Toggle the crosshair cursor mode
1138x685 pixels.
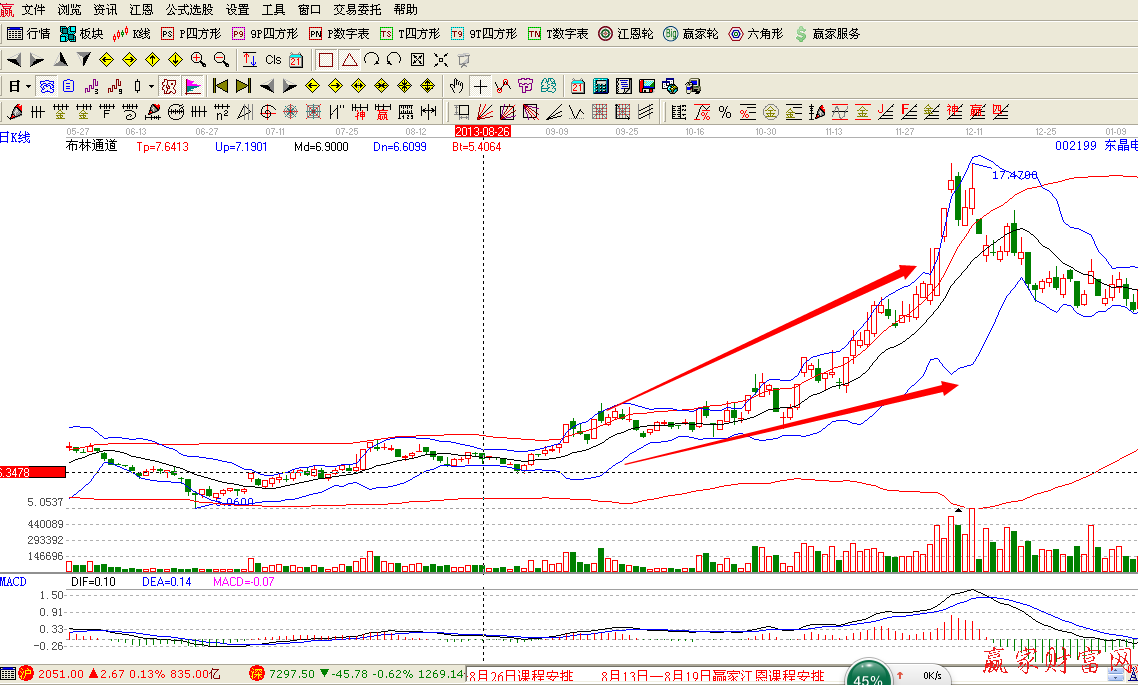(x=480, y=85)
